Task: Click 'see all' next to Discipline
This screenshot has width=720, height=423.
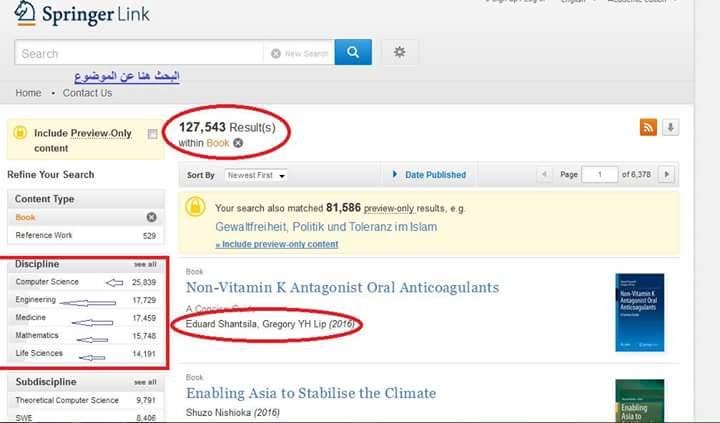Action: click(145, 264)
